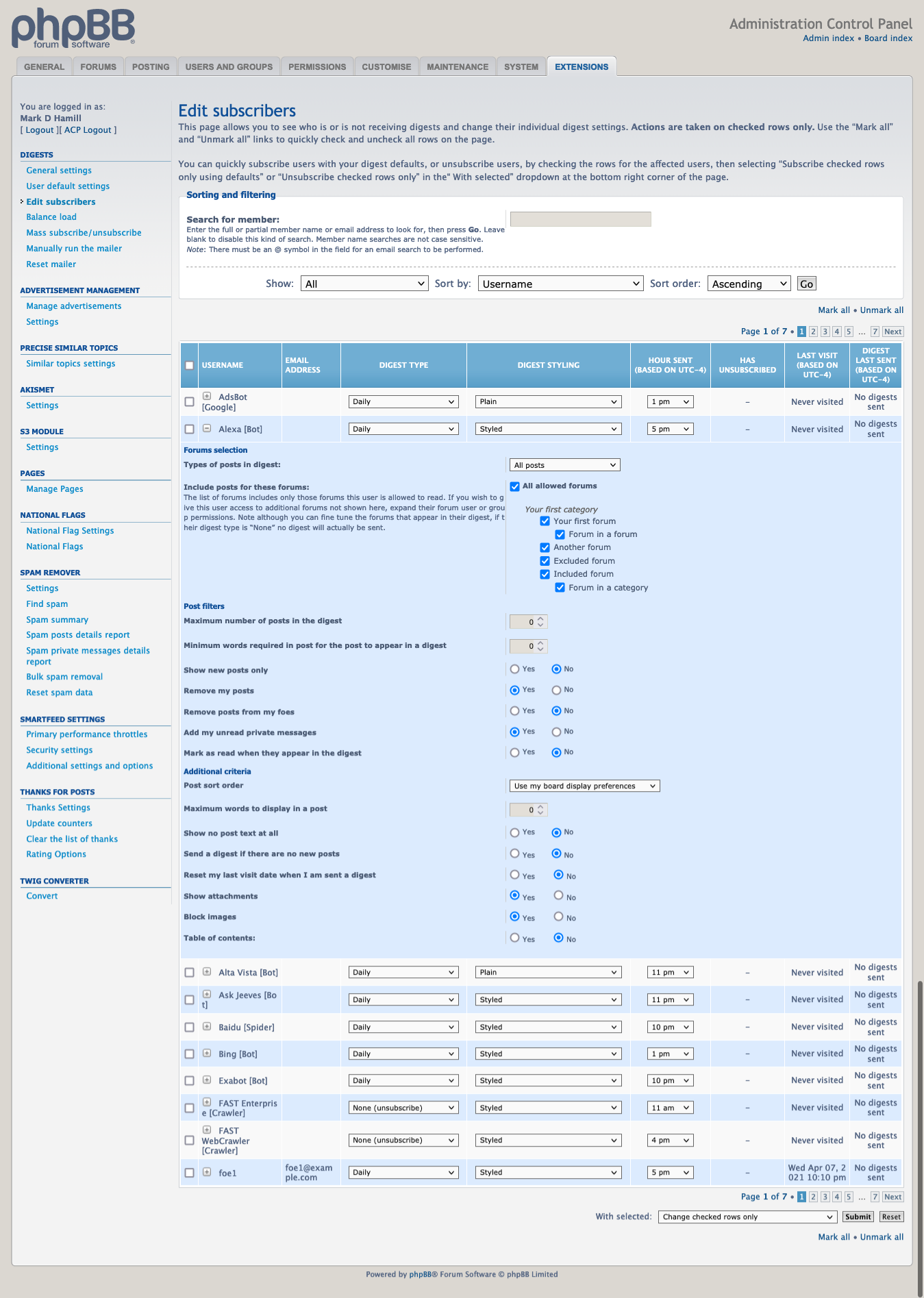Open Alexa [Bot] digest styling dropdown

pyautogui.click(x=549, y=429)
